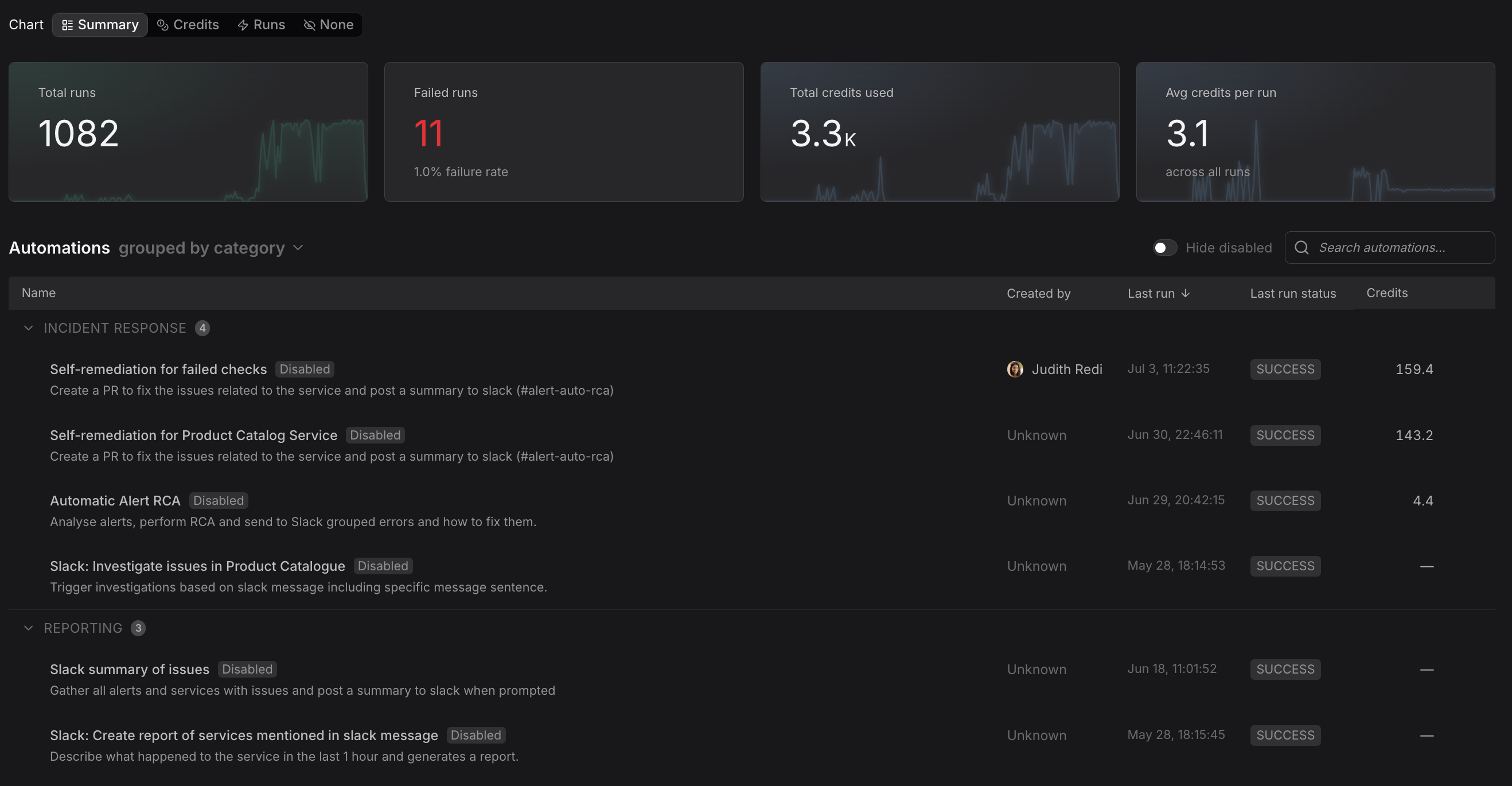Switch chart view to Runs
Viewport: 1512px width, 786px height.
click(261, 25)
